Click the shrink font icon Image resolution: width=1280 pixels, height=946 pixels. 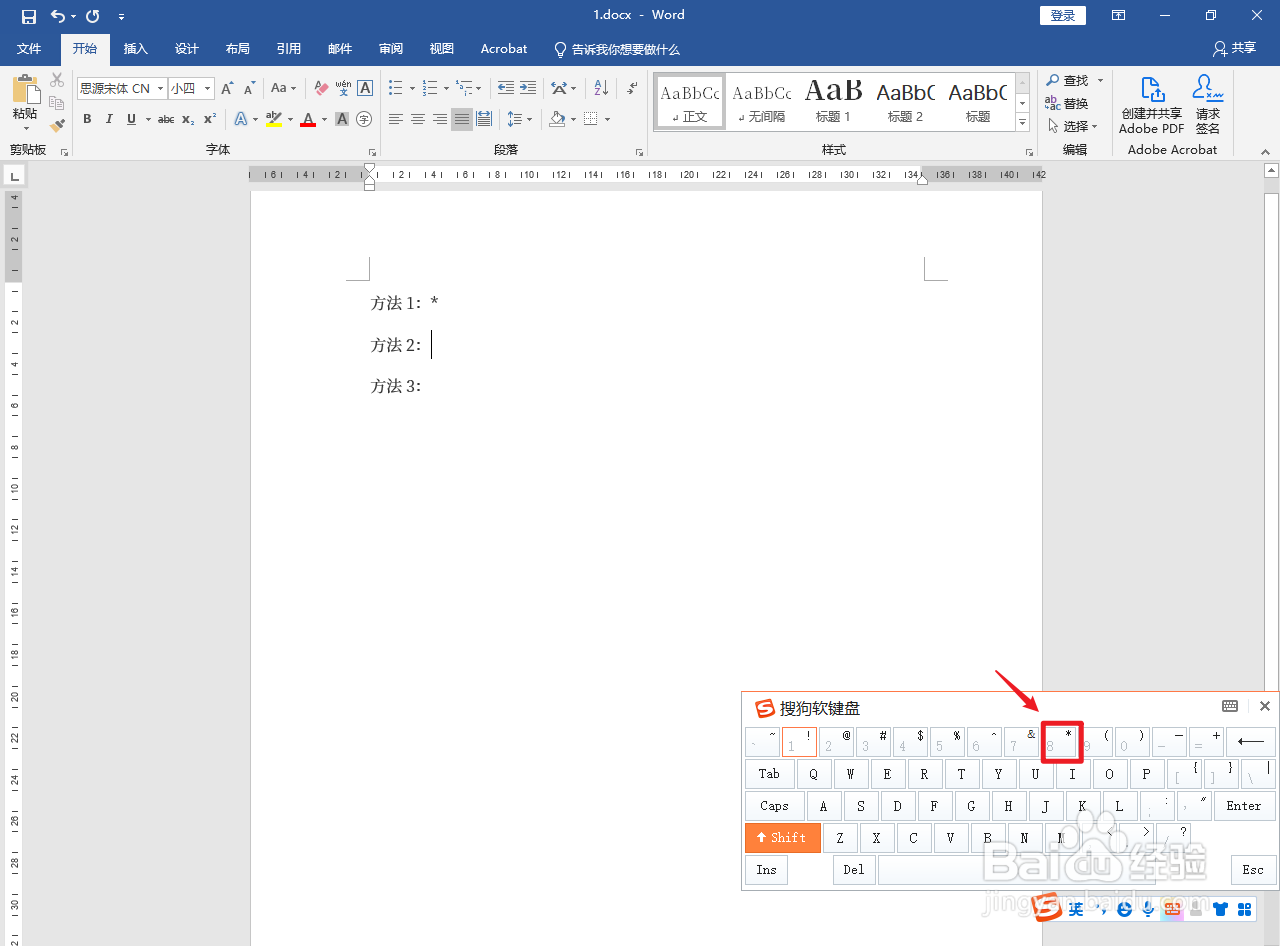coord(249,88)
